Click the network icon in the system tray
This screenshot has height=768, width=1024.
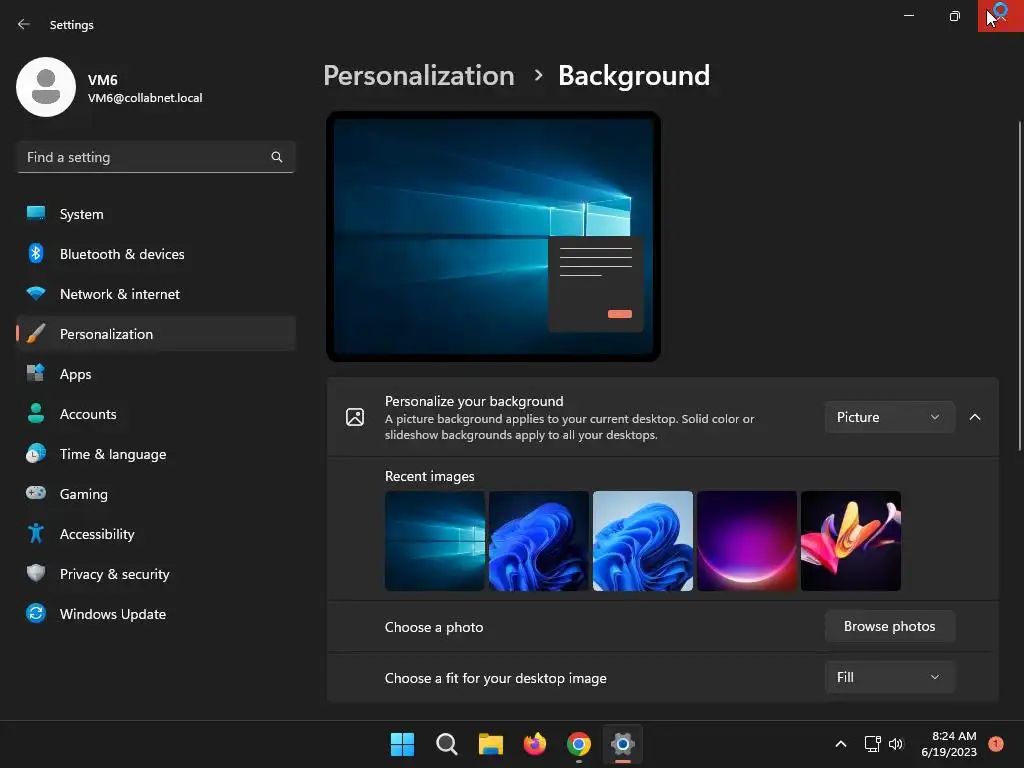tap(872, 744)
